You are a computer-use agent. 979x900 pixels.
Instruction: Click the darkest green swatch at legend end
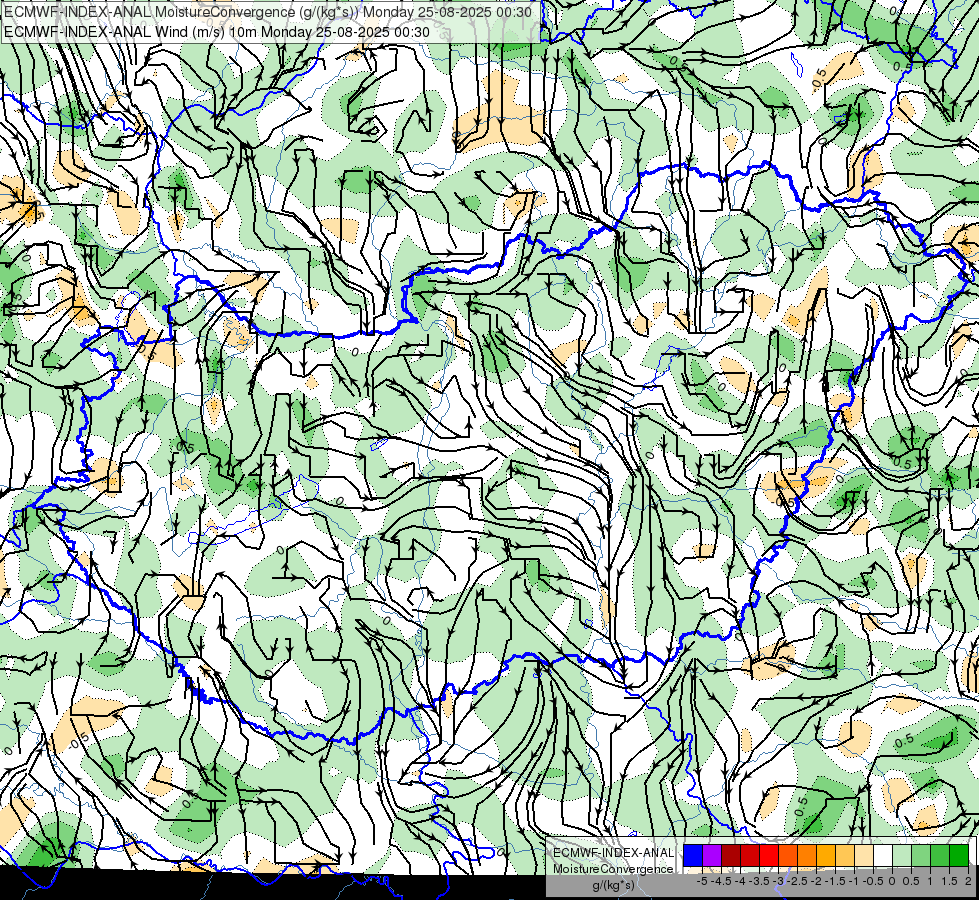click(959, 855)
